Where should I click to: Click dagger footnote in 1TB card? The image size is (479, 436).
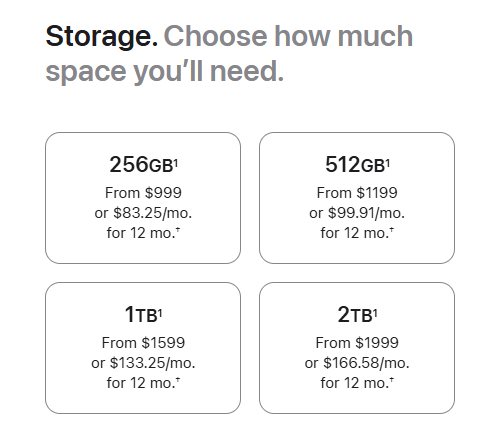pos(178,379)
